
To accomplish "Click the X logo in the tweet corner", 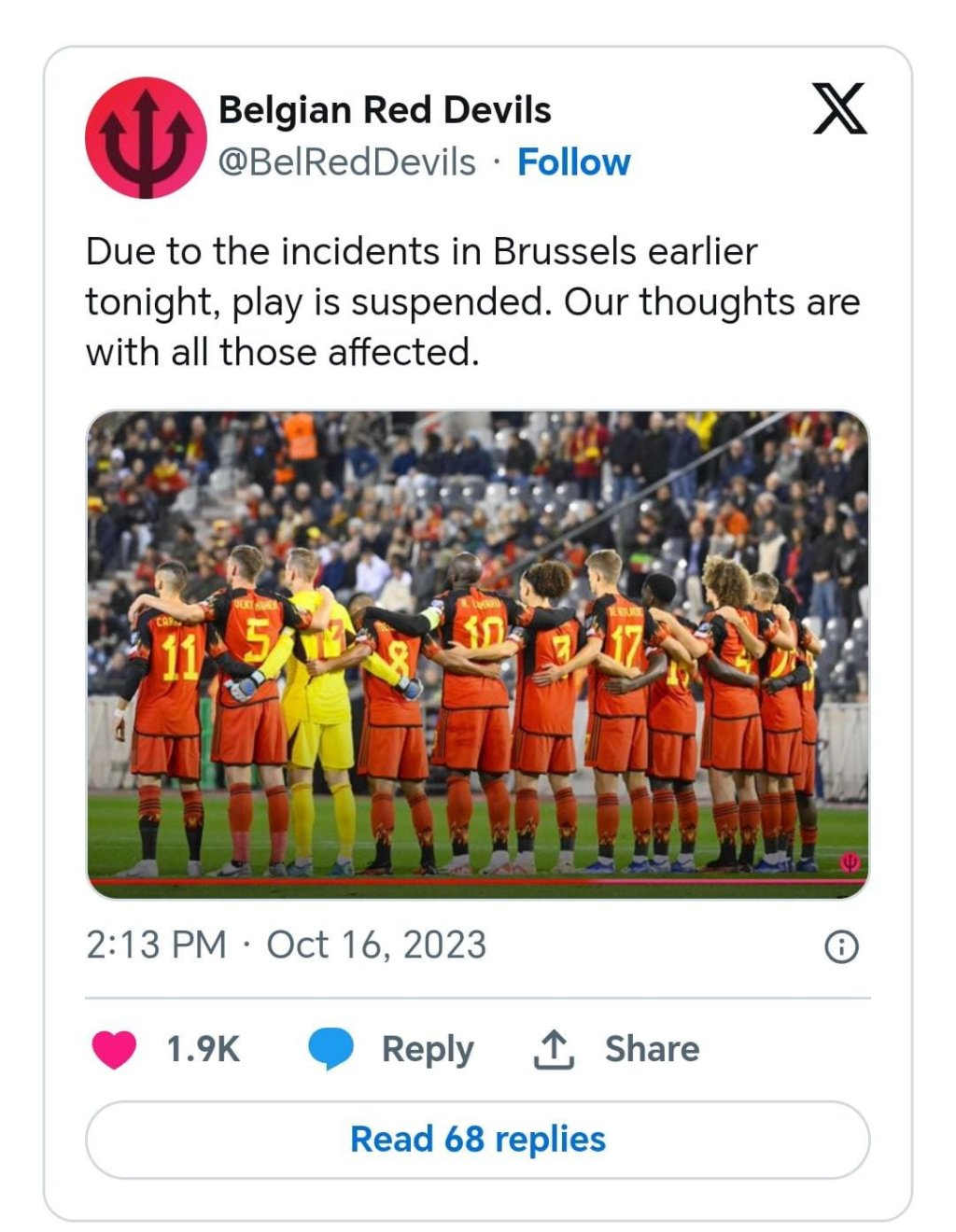I will tap(839, 109).
